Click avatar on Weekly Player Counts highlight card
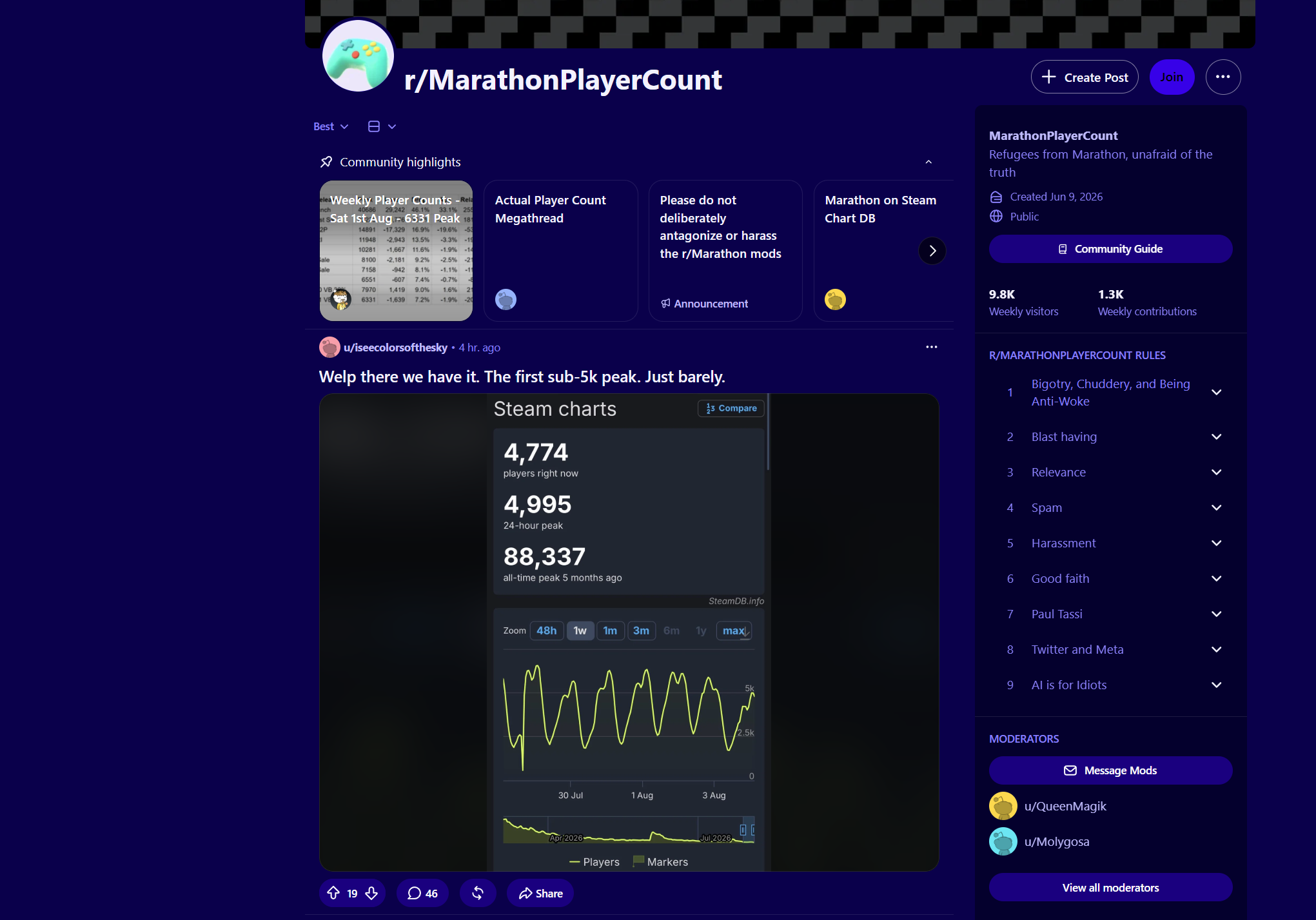The width and height of the screenshot is (1316, 920). click(340, 299)
